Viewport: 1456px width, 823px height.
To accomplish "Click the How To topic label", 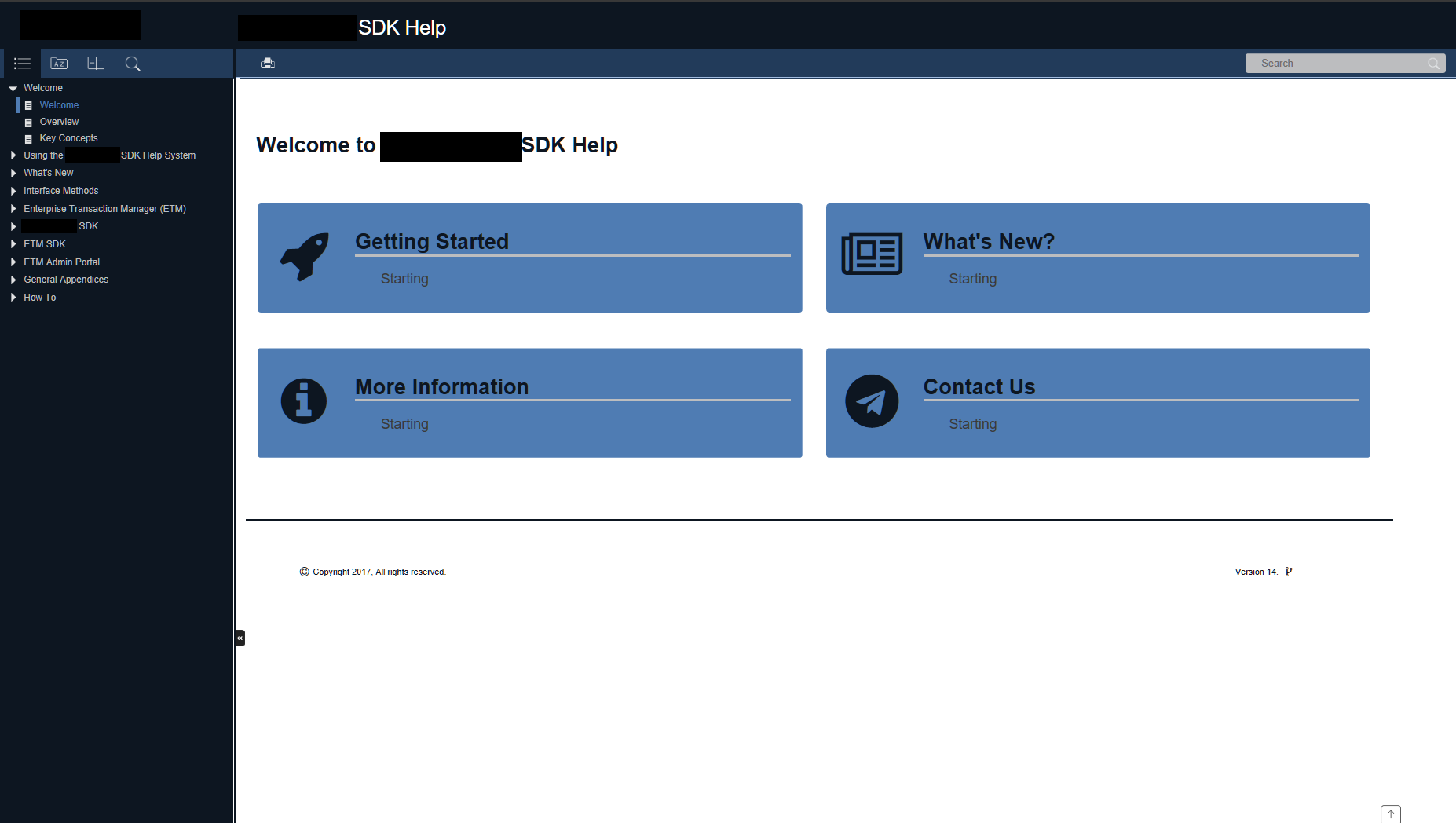I will tap(39, 298).
